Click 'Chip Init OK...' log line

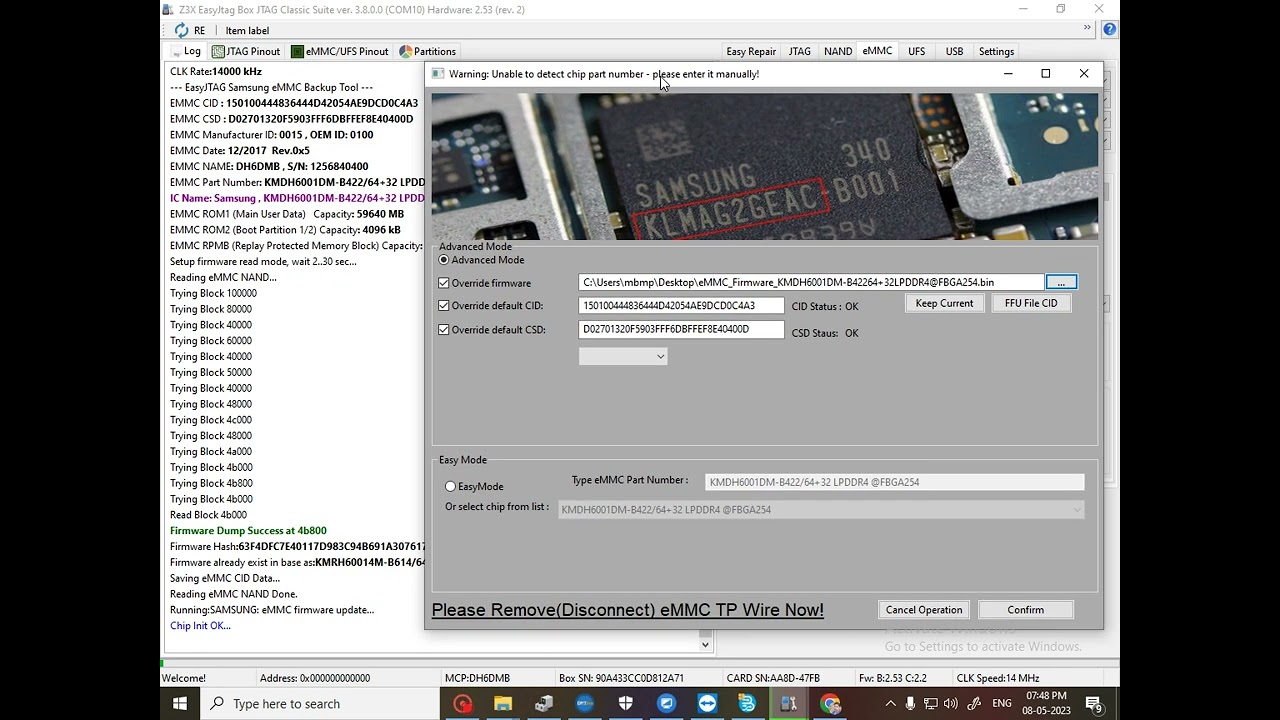pos(200,626)
